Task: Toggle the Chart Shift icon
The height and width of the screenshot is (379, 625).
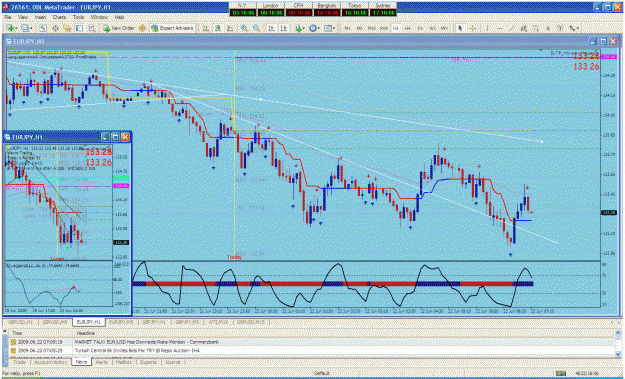Action: coord(284,28)
